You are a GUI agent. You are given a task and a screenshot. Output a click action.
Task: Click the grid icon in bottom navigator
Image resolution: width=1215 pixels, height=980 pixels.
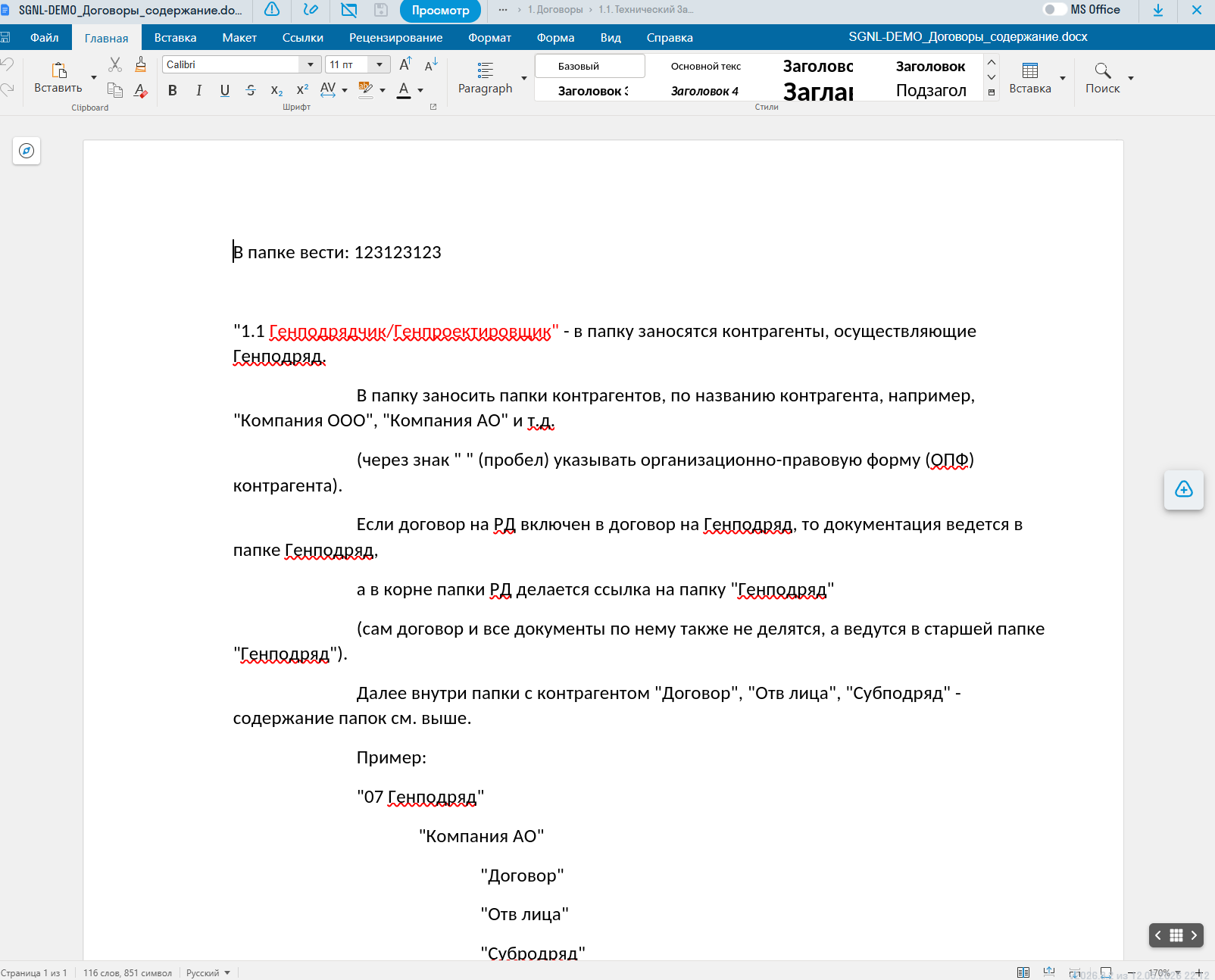tap(1176, 935)
